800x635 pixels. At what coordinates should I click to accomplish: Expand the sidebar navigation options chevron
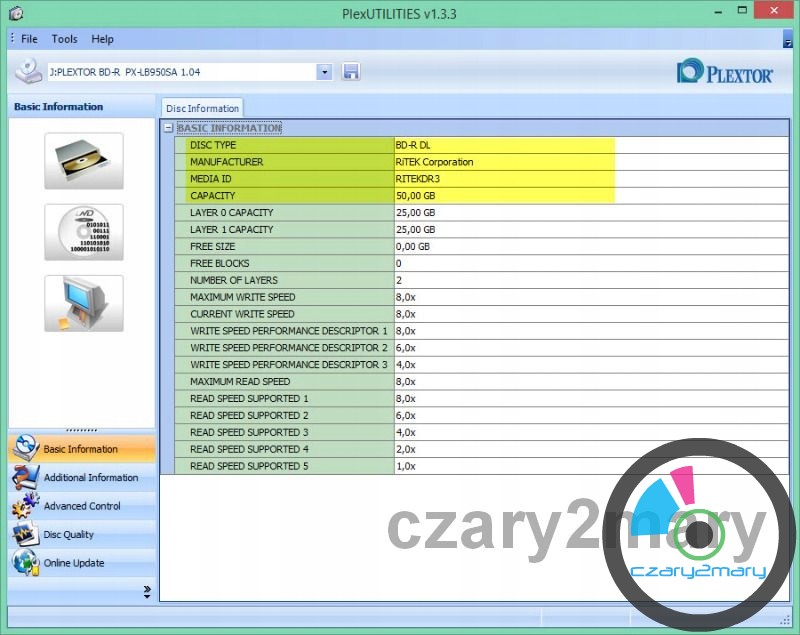pos(147,591)
